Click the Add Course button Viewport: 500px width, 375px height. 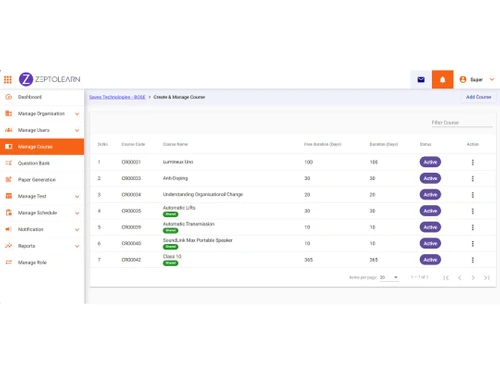pos(478,97)
